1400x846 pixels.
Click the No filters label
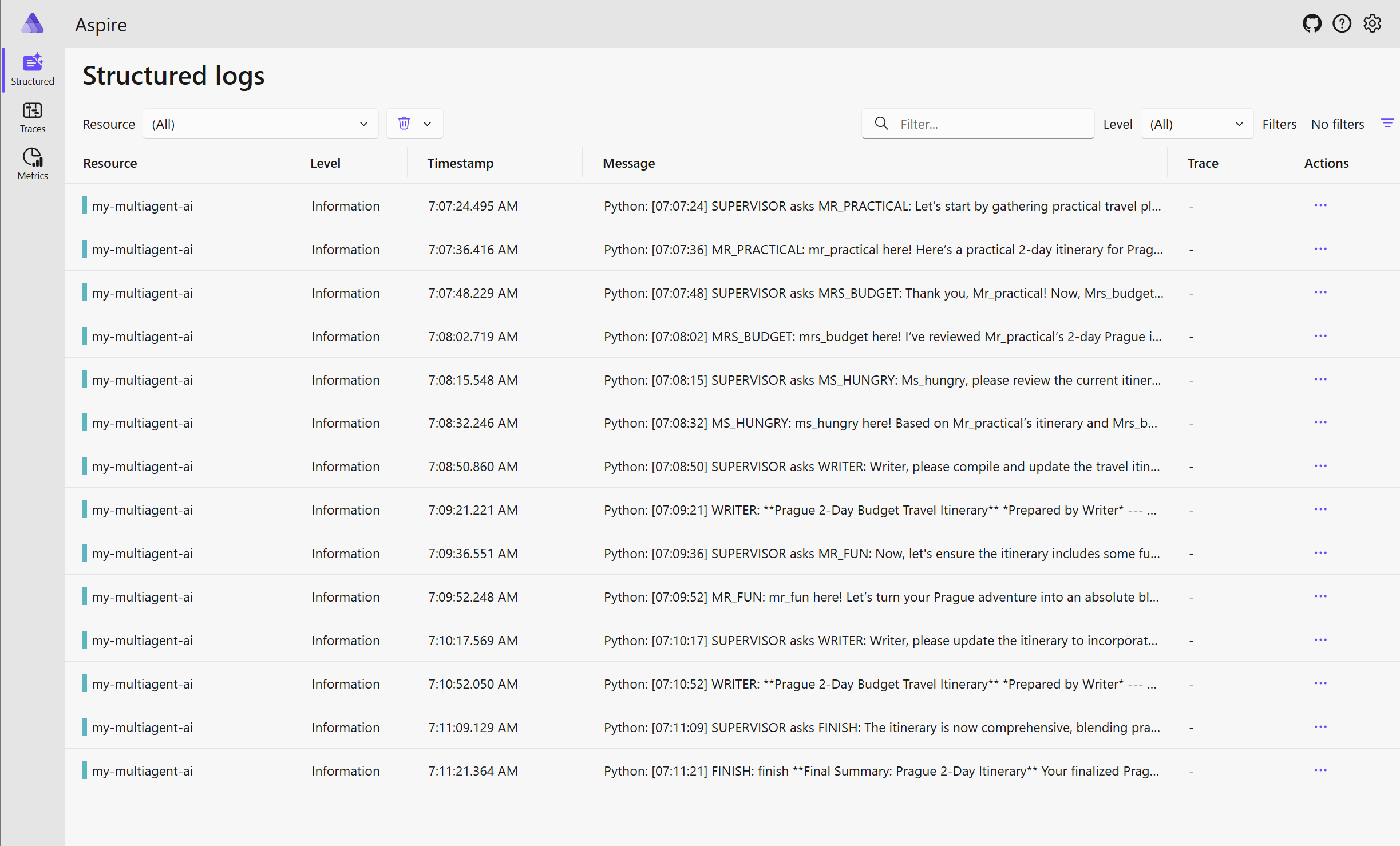pos(1338,124)
